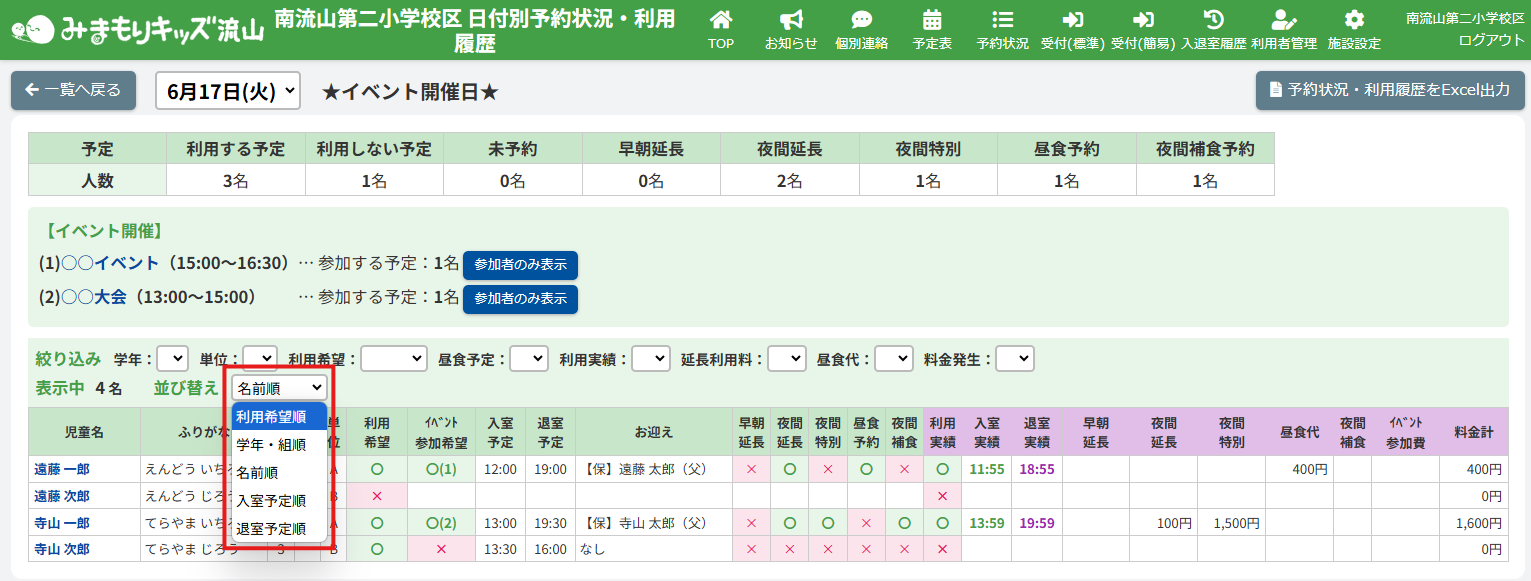Expand the 6月17日(火) date dropdown
The width and height of the screenshot is (1531, 581).
pyautogui.click(x=228, y=91)
